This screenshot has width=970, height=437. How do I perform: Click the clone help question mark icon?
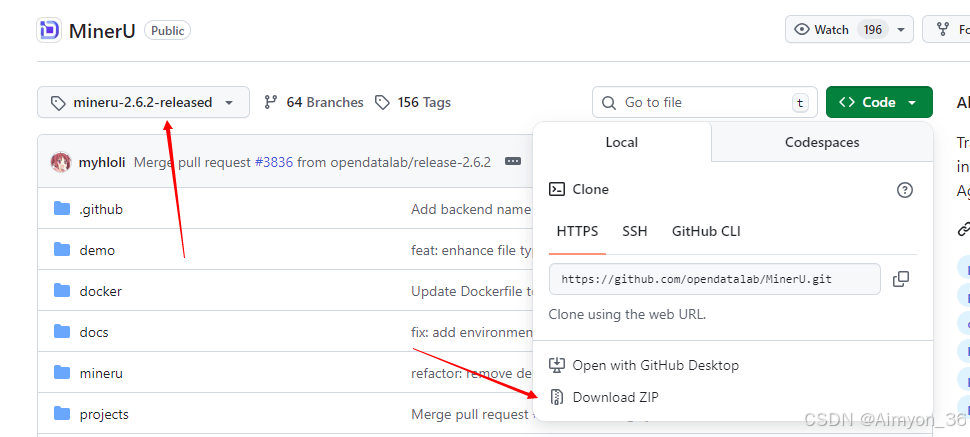904,190
